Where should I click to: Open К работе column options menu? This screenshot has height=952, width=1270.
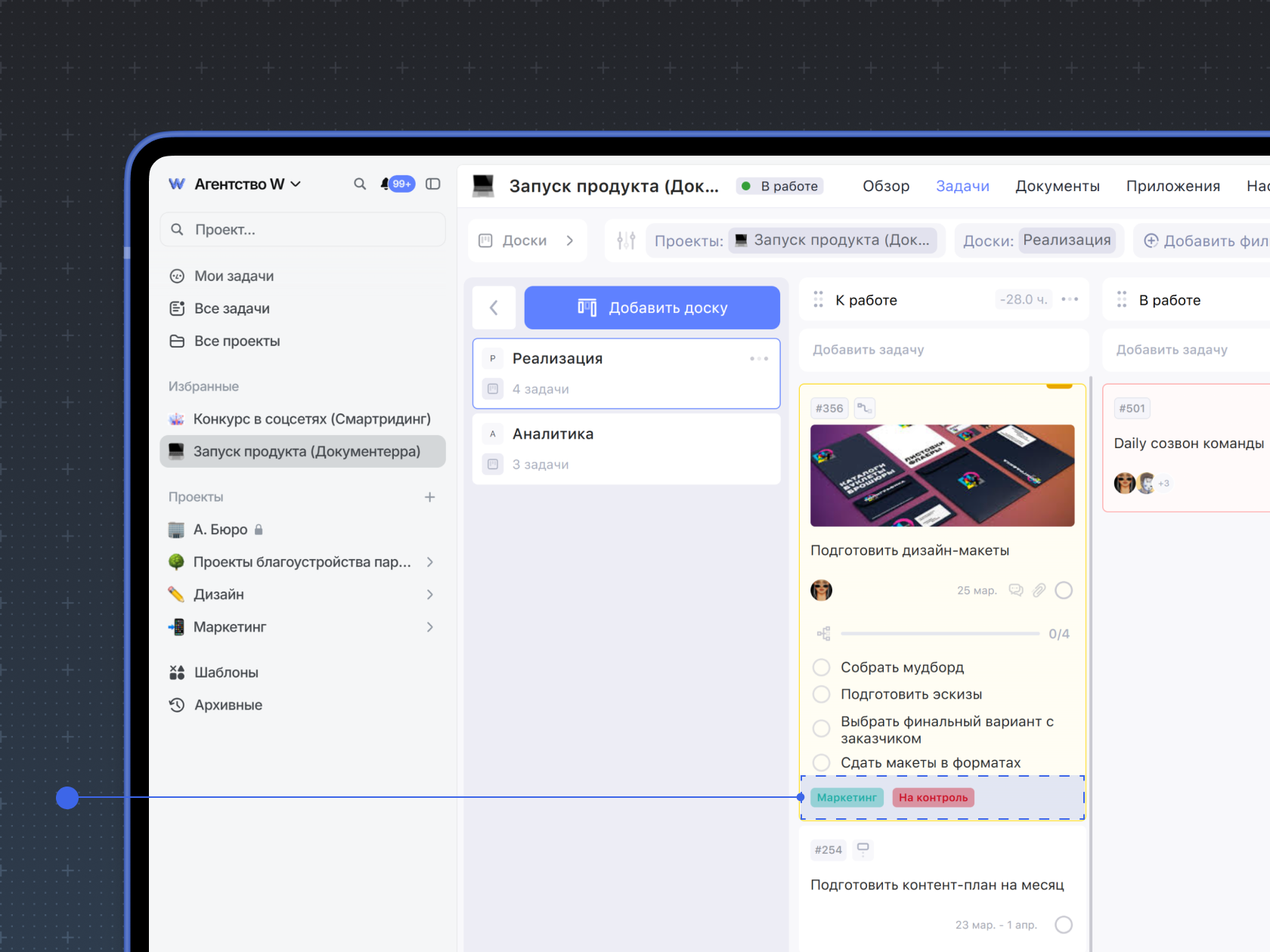coord(1070,300)
